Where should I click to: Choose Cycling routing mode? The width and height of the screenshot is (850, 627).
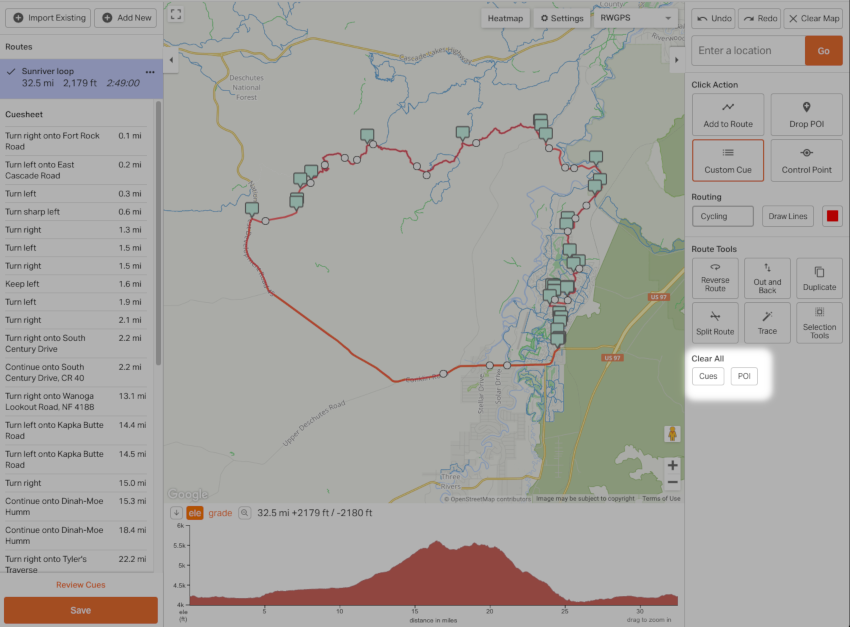click(x=723, y=216)
